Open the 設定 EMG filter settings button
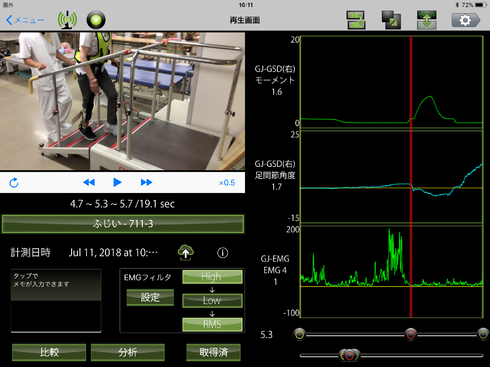 (150, 297)
